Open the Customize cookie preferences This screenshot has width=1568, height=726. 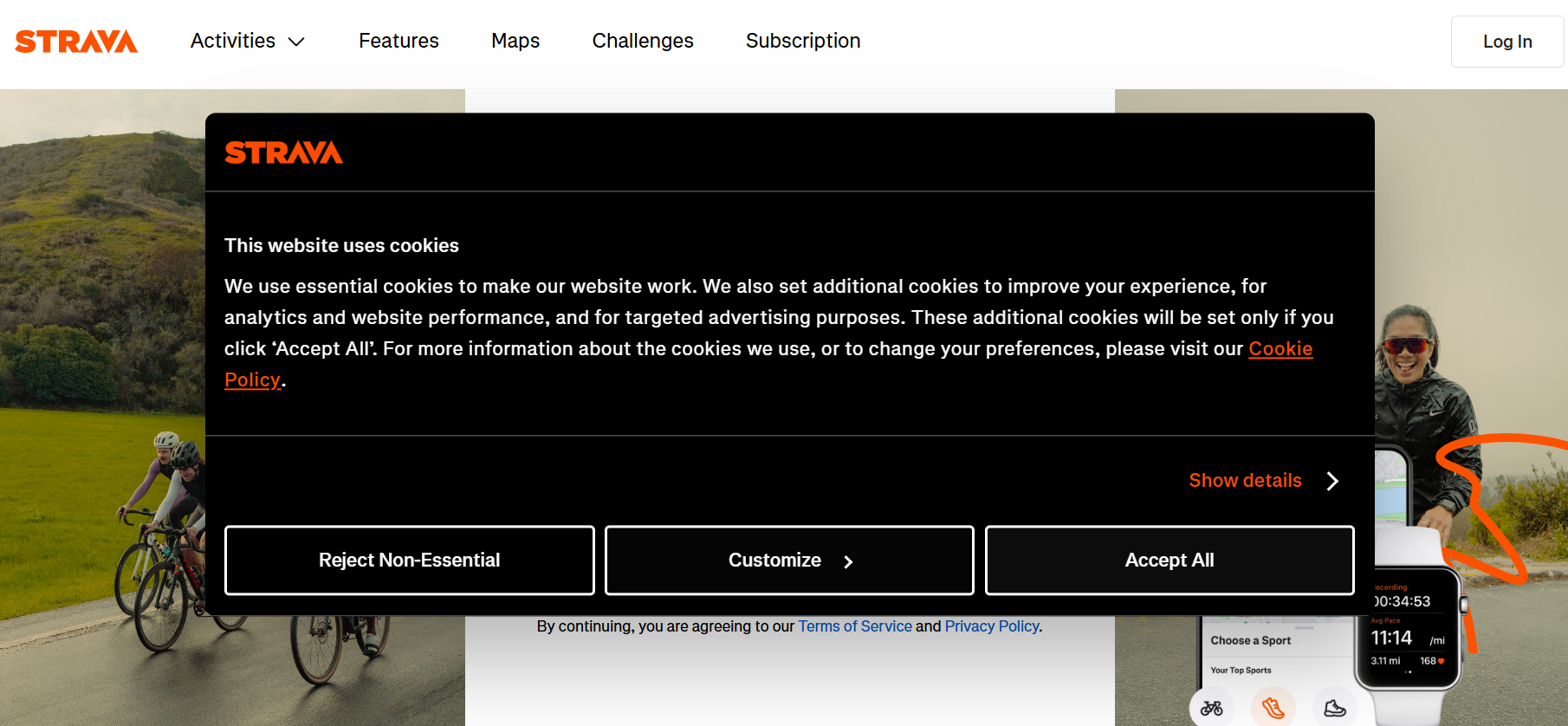tap(789, 561)
